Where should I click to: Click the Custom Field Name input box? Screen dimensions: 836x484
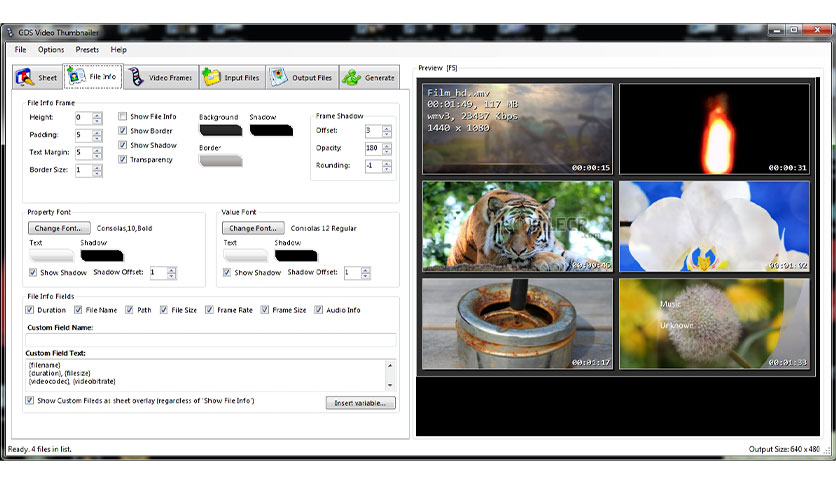point(211,340)
